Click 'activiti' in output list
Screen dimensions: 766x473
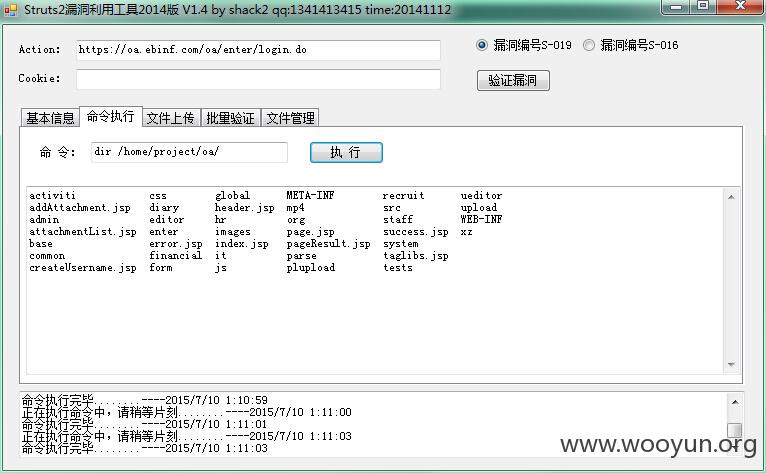tap(52, 195)
